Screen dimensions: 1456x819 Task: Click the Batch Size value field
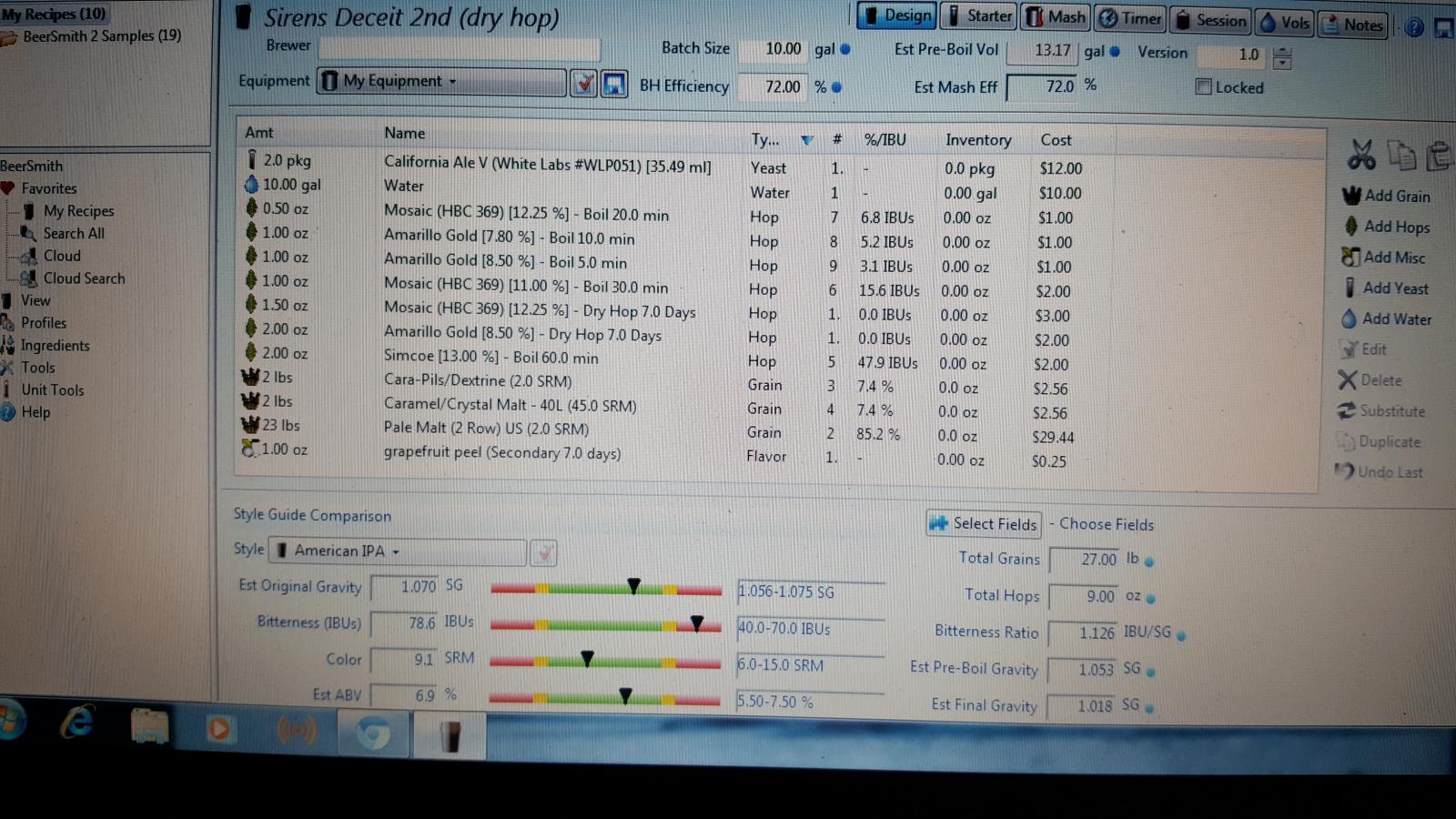[772, 49]
